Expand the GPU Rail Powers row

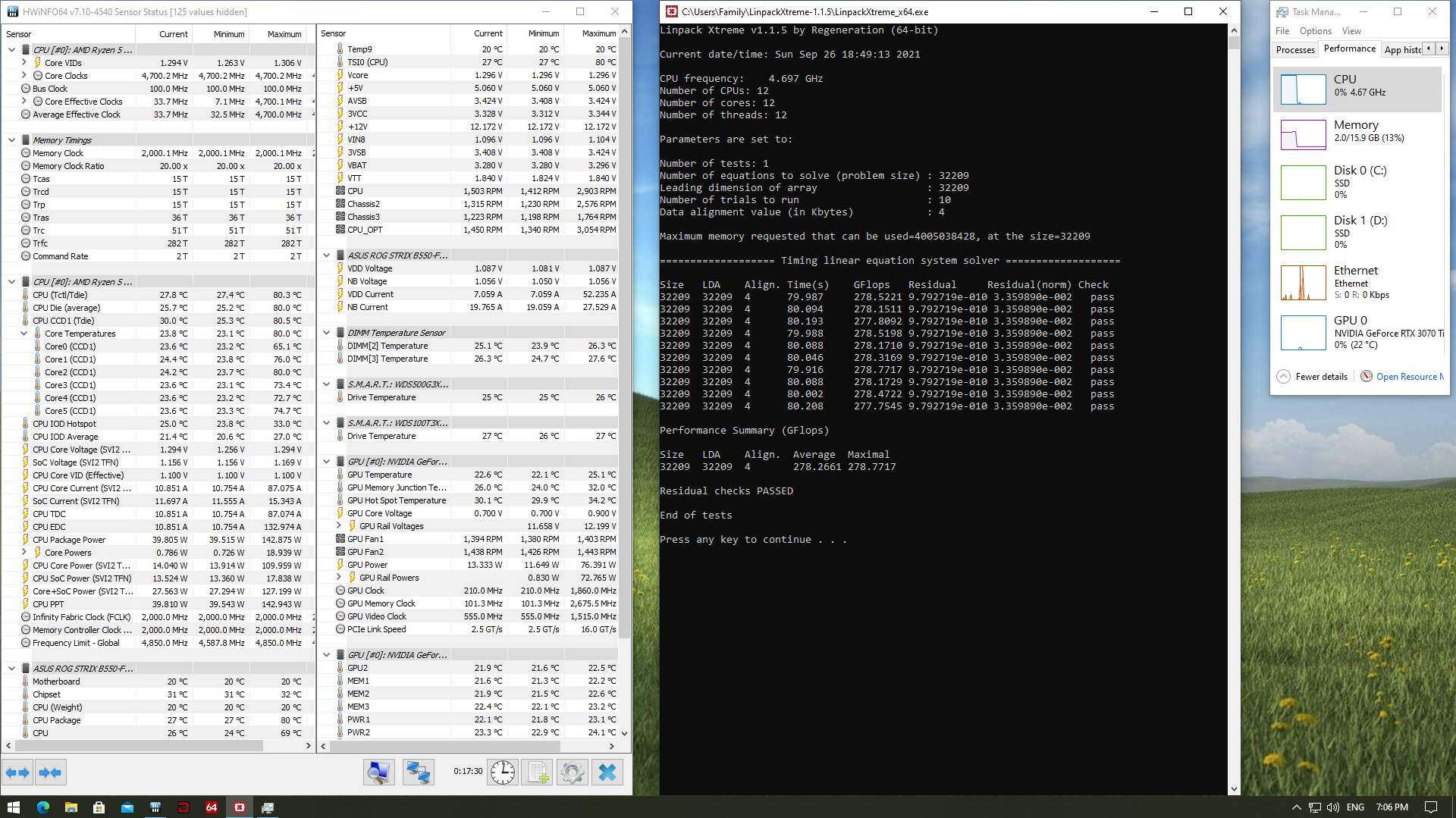coord(339,578)
